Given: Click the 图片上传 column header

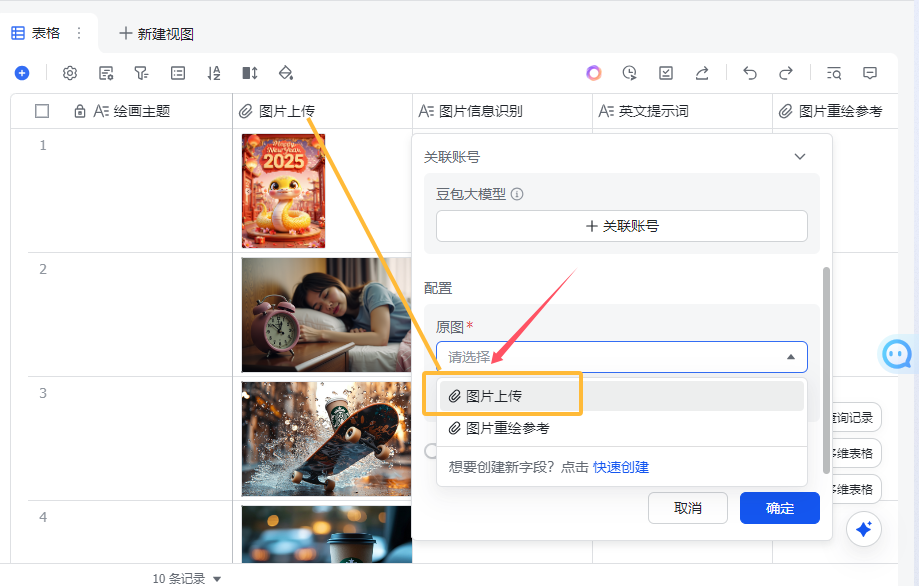Looking at the screenshot, I should click(322, 111).
